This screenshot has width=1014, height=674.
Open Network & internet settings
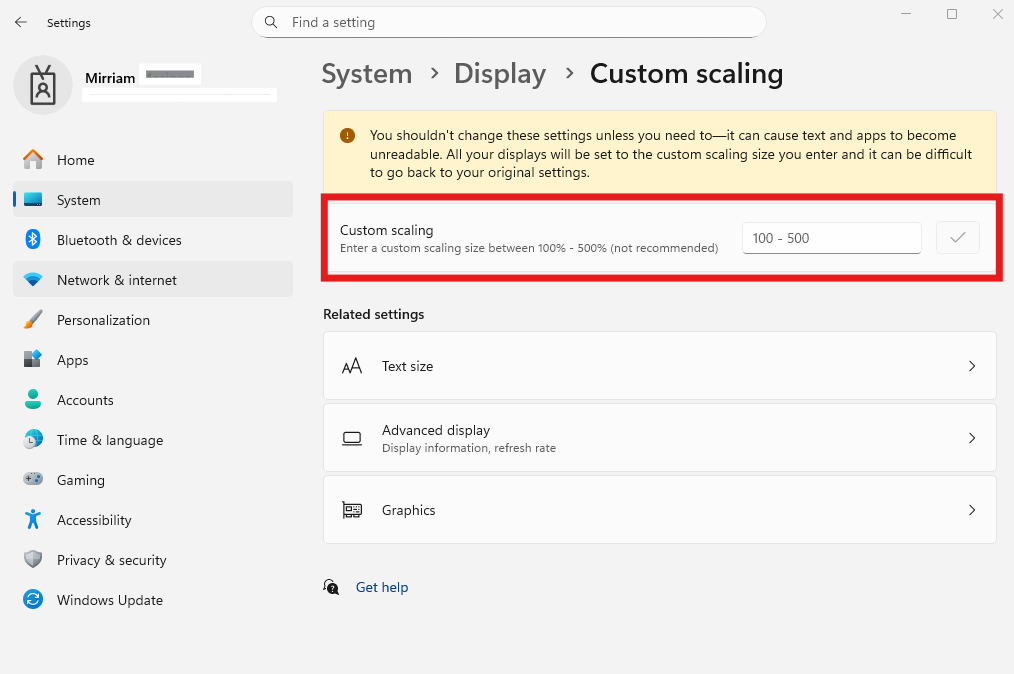pyautogui.click(x=153, y=280)
